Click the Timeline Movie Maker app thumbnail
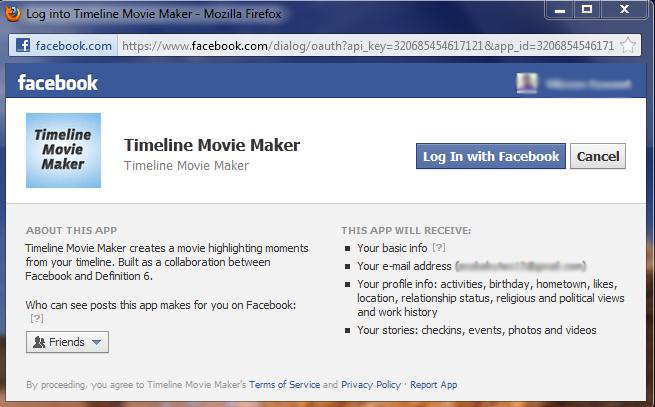The height and width of the screenshot is (407, 655). [63, 150]
